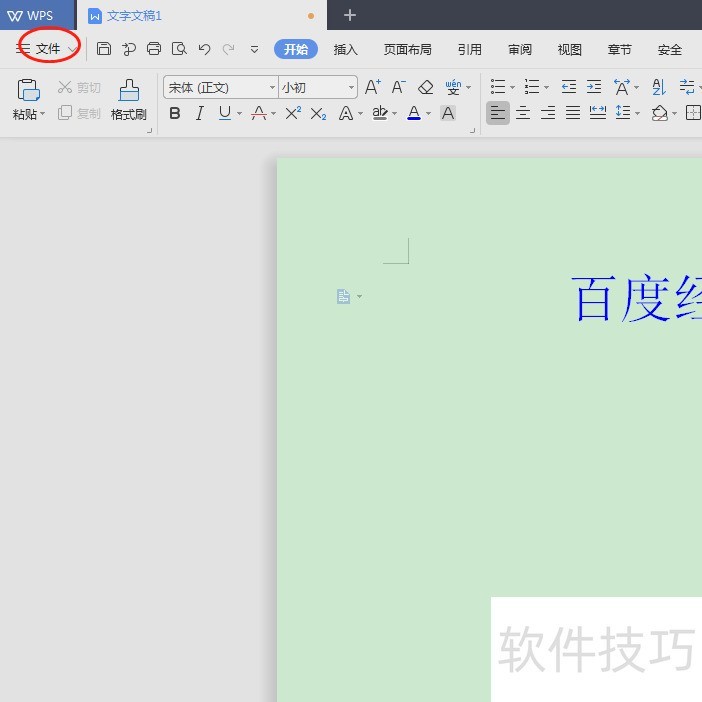The image size is (702, 702).
Task: Decrease font size with A- icon
Action: (398, 87)
